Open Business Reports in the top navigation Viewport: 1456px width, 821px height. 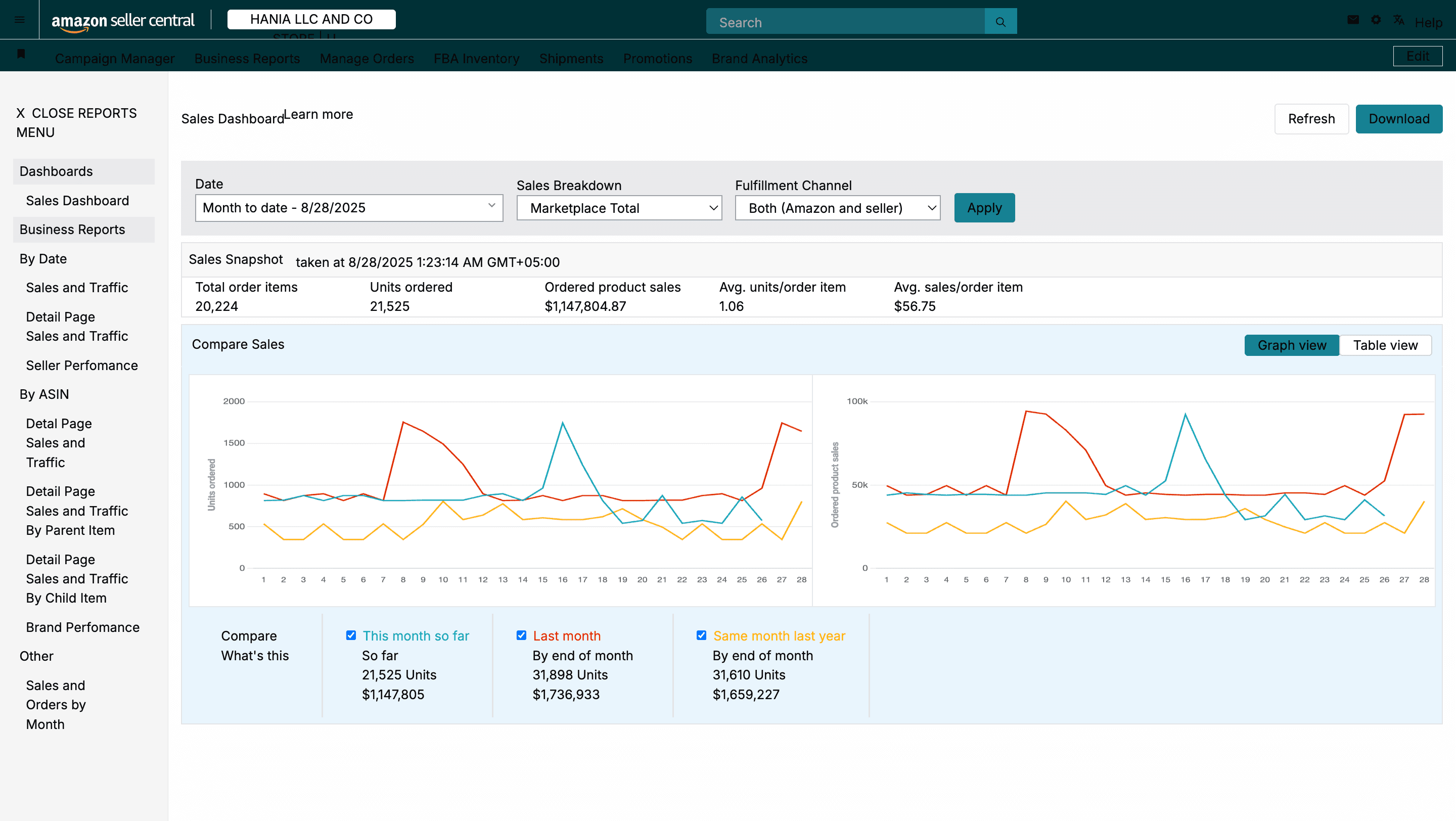(x=247, y=58)
